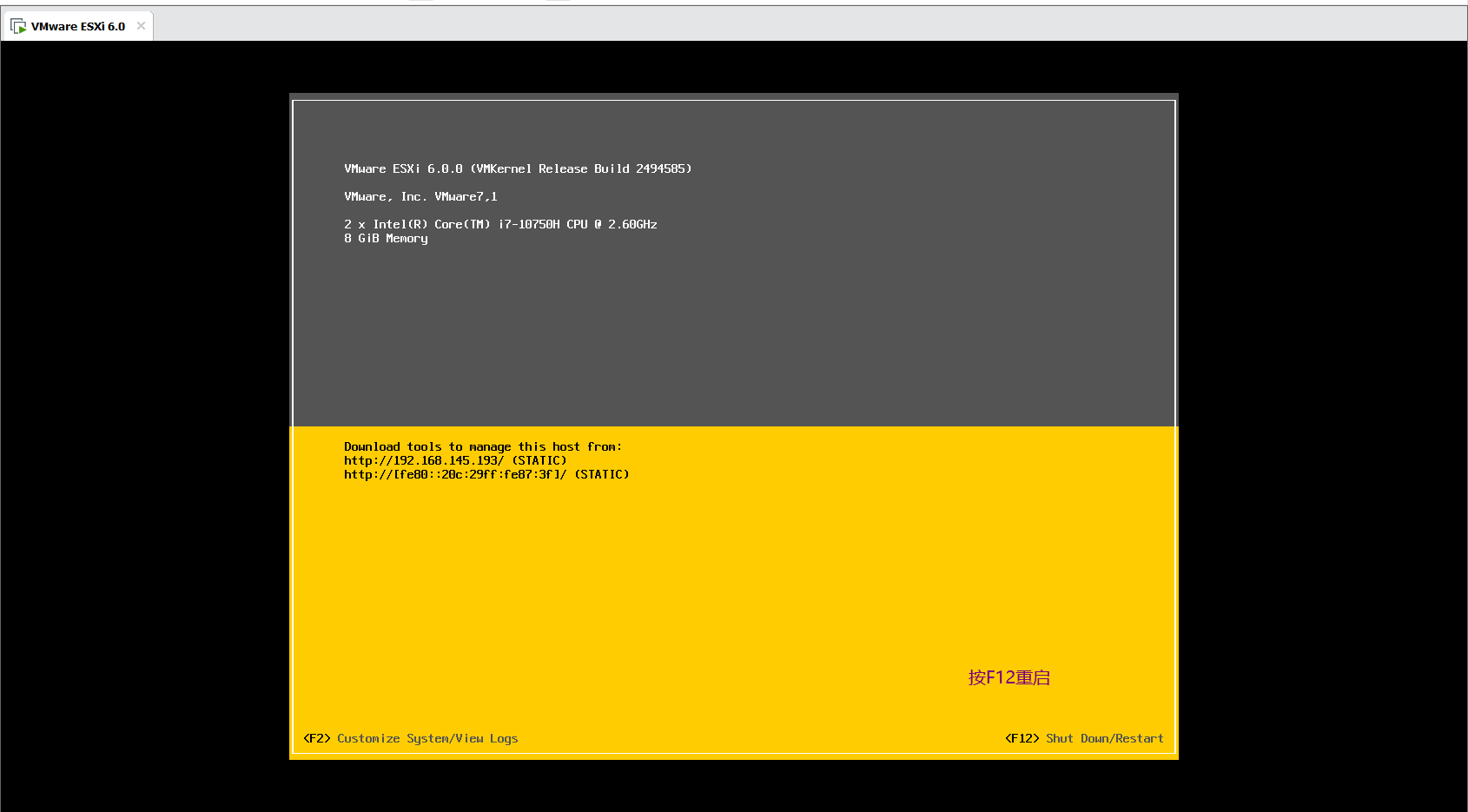This screenshot has height=812, width=1468.
Task: Click 'Download tools to manage this host' text
Action: 483,446
